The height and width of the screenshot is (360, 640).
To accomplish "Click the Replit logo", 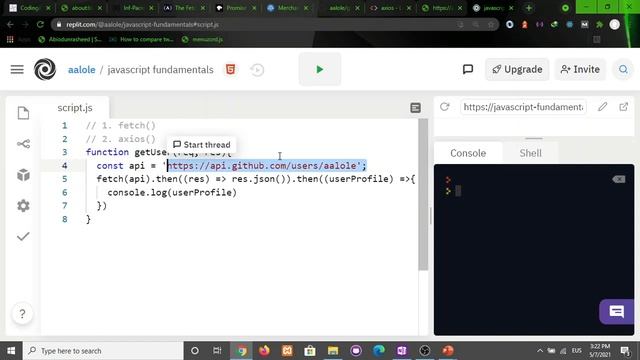I will 45,69.
